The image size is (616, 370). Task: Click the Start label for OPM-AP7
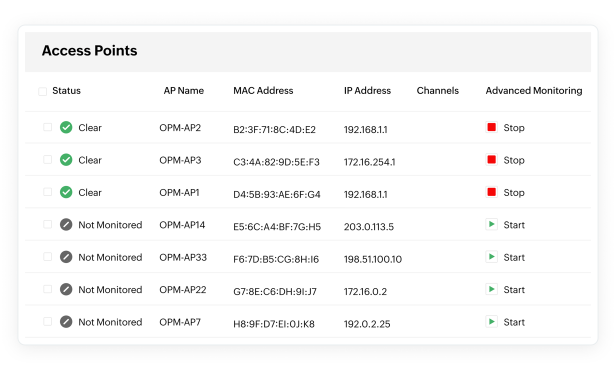pos(514,322)
